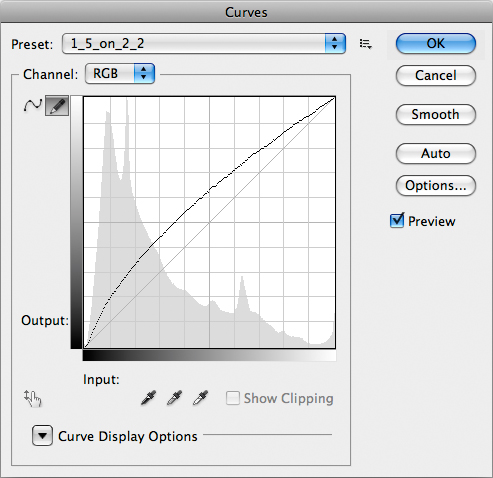
Task: Open the Channel RGB dropdown
Action: pos(120,74)
